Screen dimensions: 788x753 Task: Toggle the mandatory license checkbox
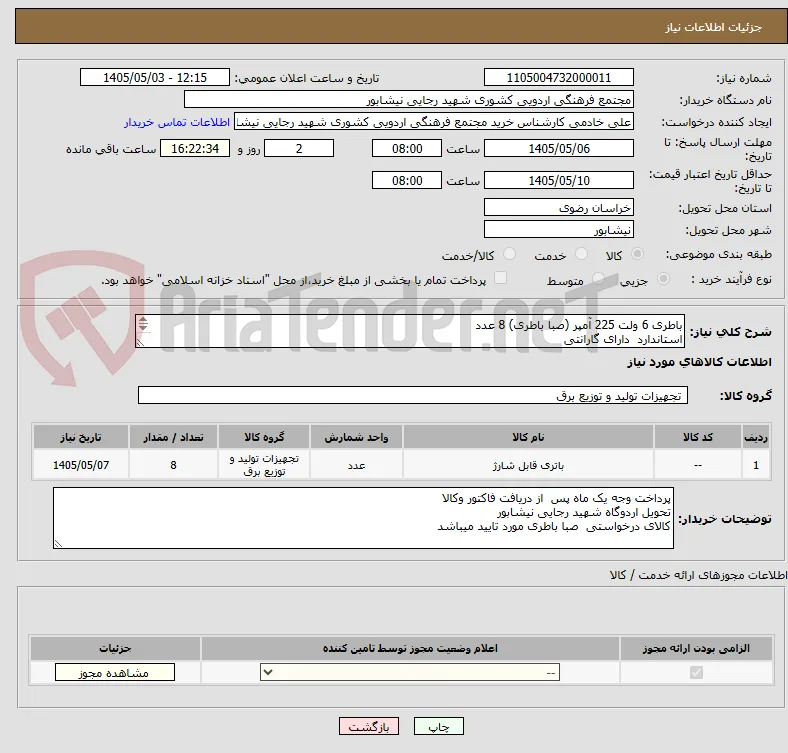coord(696,673)
